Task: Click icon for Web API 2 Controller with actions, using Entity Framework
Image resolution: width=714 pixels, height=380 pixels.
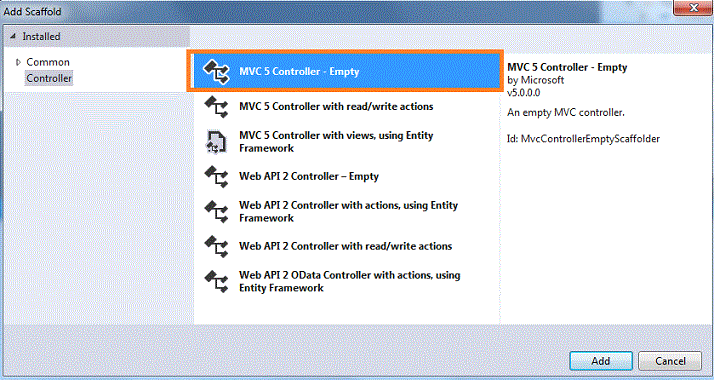Action: [x=216, y=212]
